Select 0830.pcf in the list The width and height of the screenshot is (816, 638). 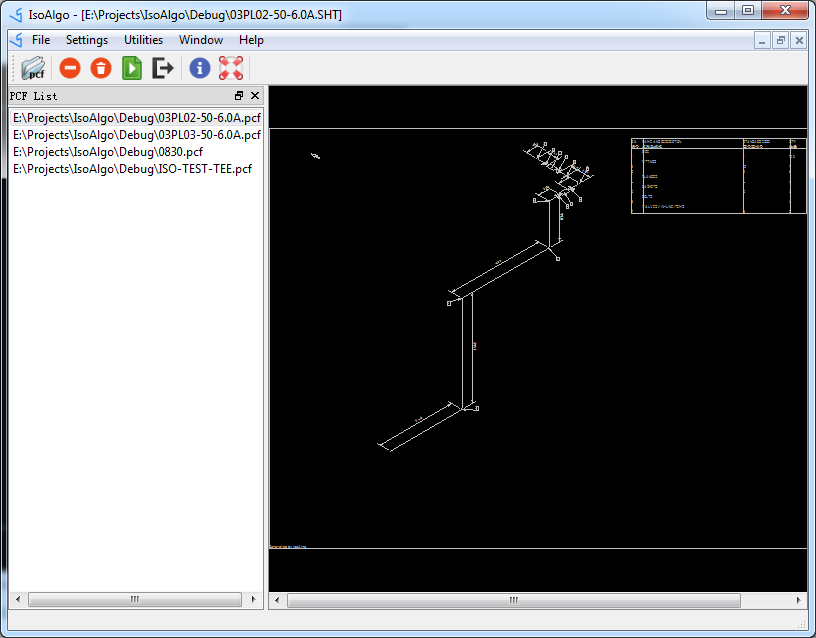click(x=136, y=152)
